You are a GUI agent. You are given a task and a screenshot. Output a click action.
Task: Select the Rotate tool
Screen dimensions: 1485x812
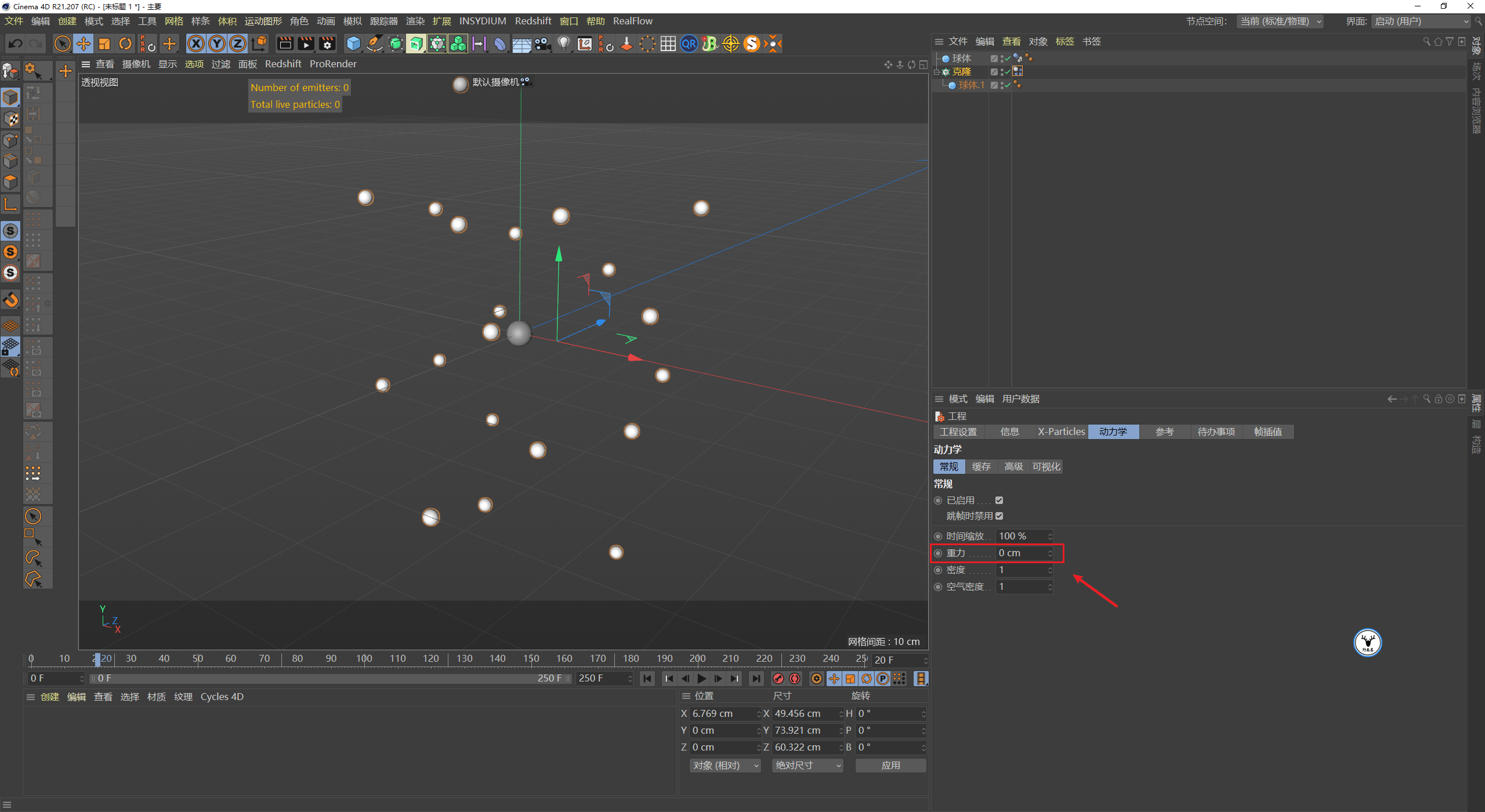point(125,43)
